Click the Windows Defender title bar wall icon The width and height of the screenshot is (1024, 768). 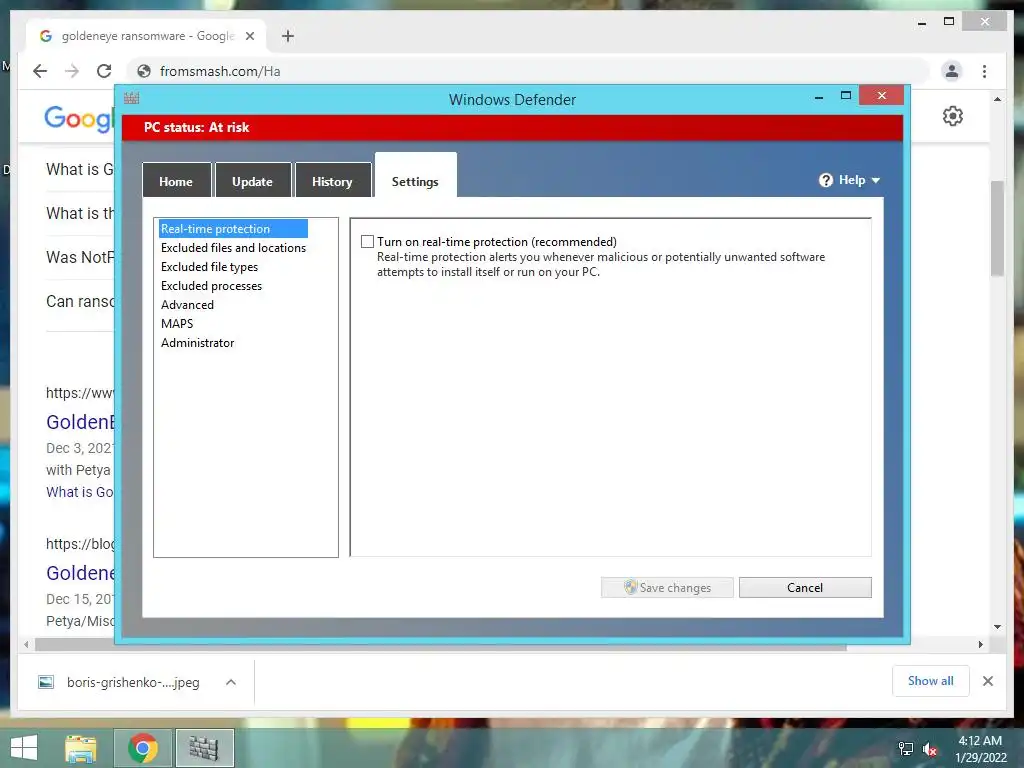pyautogui.click(x=131, y=99)
